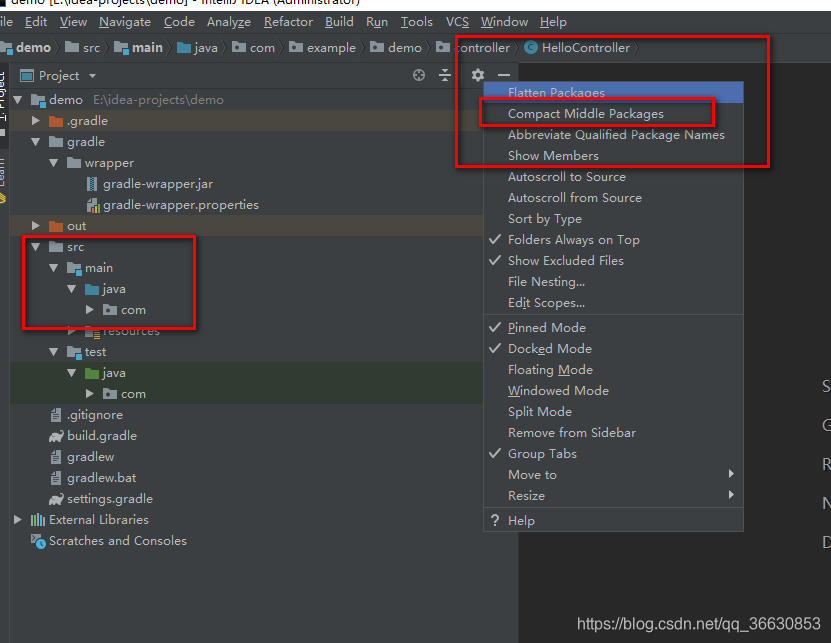Select Split Mode entry
The image size is (831, 643).
click(x=614, y=411)
